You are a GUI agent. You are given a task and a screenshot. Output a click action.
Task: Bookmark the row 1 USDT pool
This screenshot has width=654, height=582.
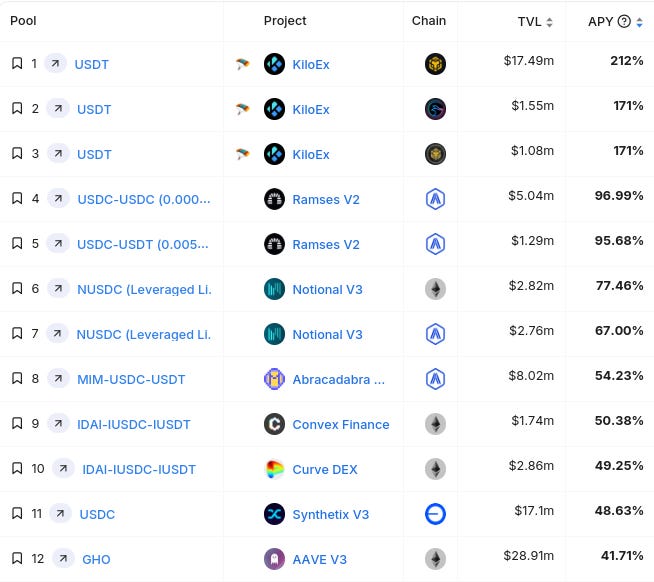tap(17, 63)
